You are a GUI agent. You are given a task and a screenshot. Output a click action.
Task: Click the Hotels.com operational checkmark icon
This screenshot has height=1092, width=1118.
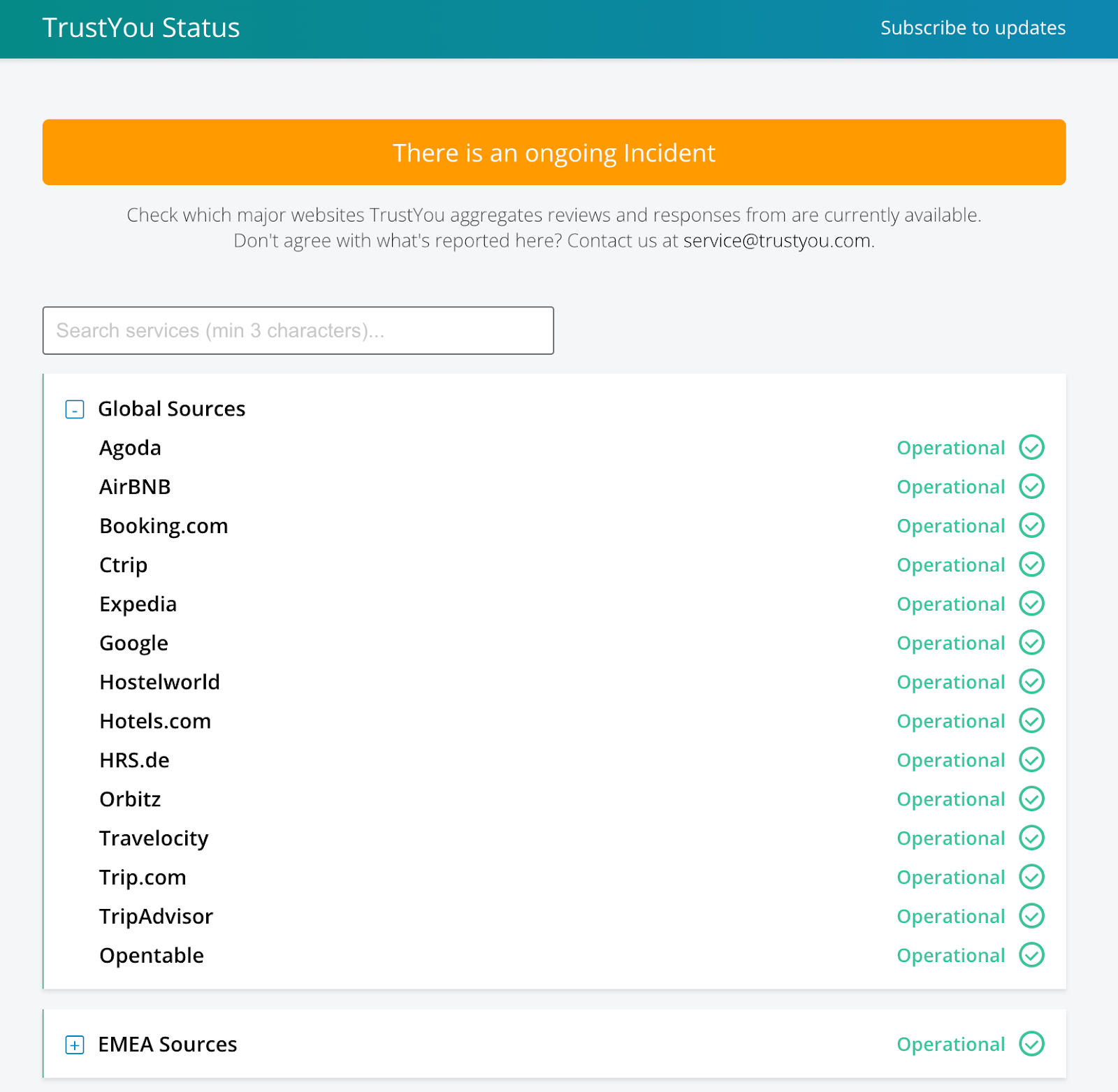tap(1031, 721)
